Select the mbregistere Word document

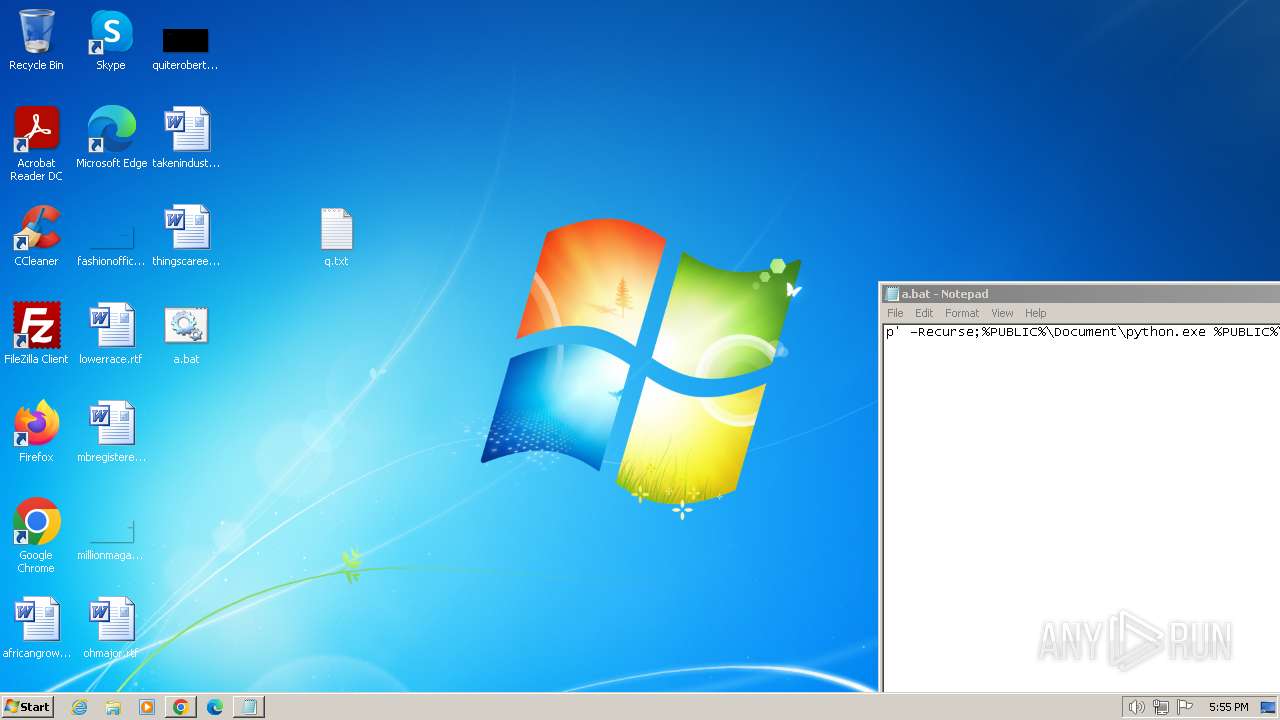111,431
